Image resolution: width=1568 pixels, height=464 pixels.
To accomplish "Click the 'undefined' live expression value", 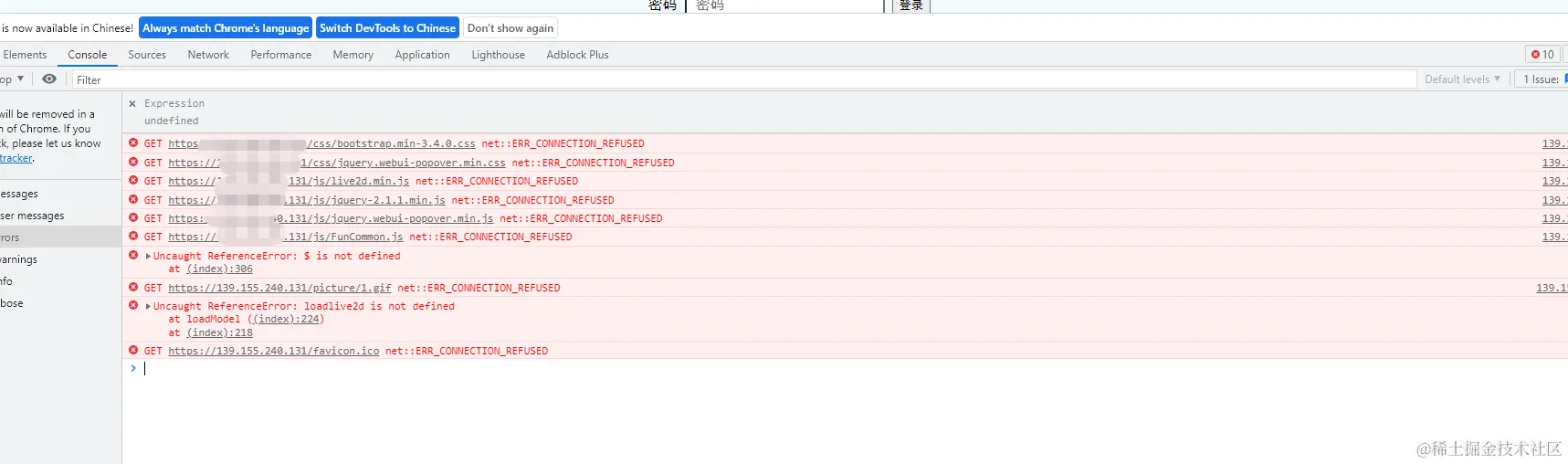I will (x=171, y=121).
